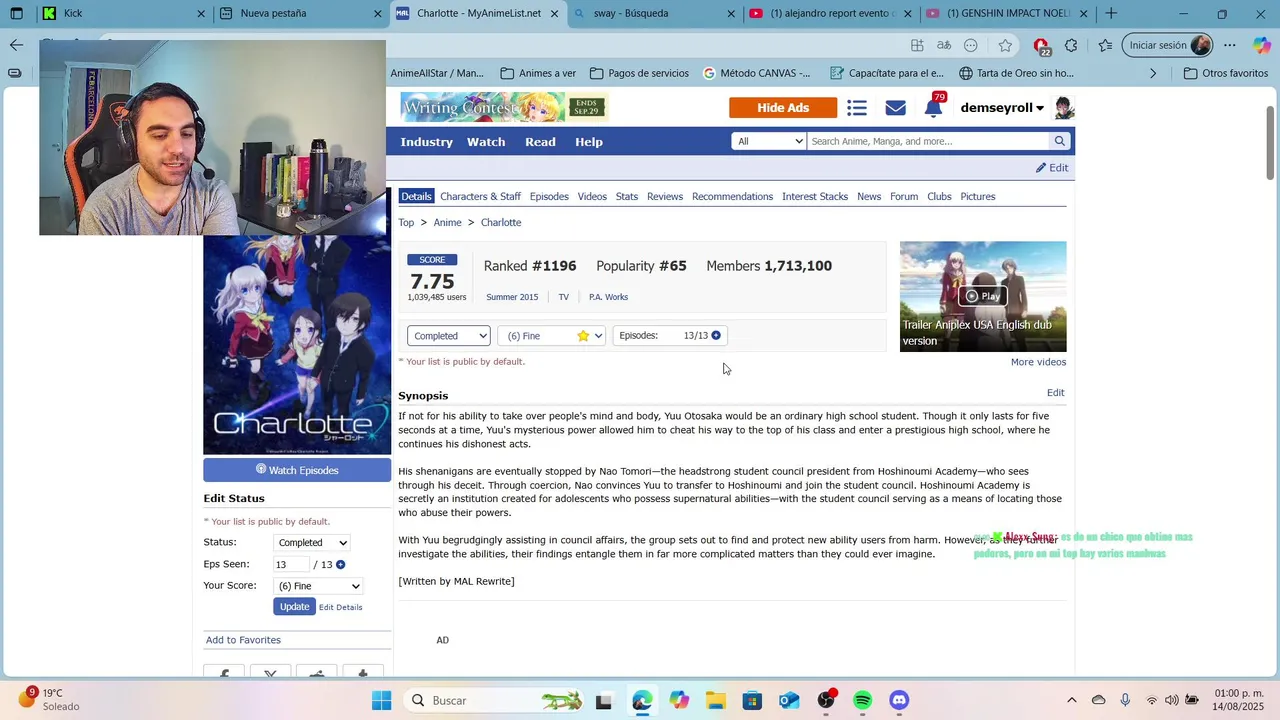
Task: Open the Animes a ver bookmarks folder
Action: pos(538,73)
